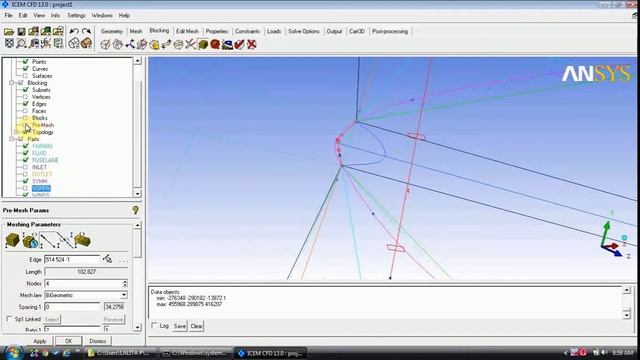Viewport: 640px width, 360px height.
Task: Check the INLET part checkbox
Action: pos(26,167)
